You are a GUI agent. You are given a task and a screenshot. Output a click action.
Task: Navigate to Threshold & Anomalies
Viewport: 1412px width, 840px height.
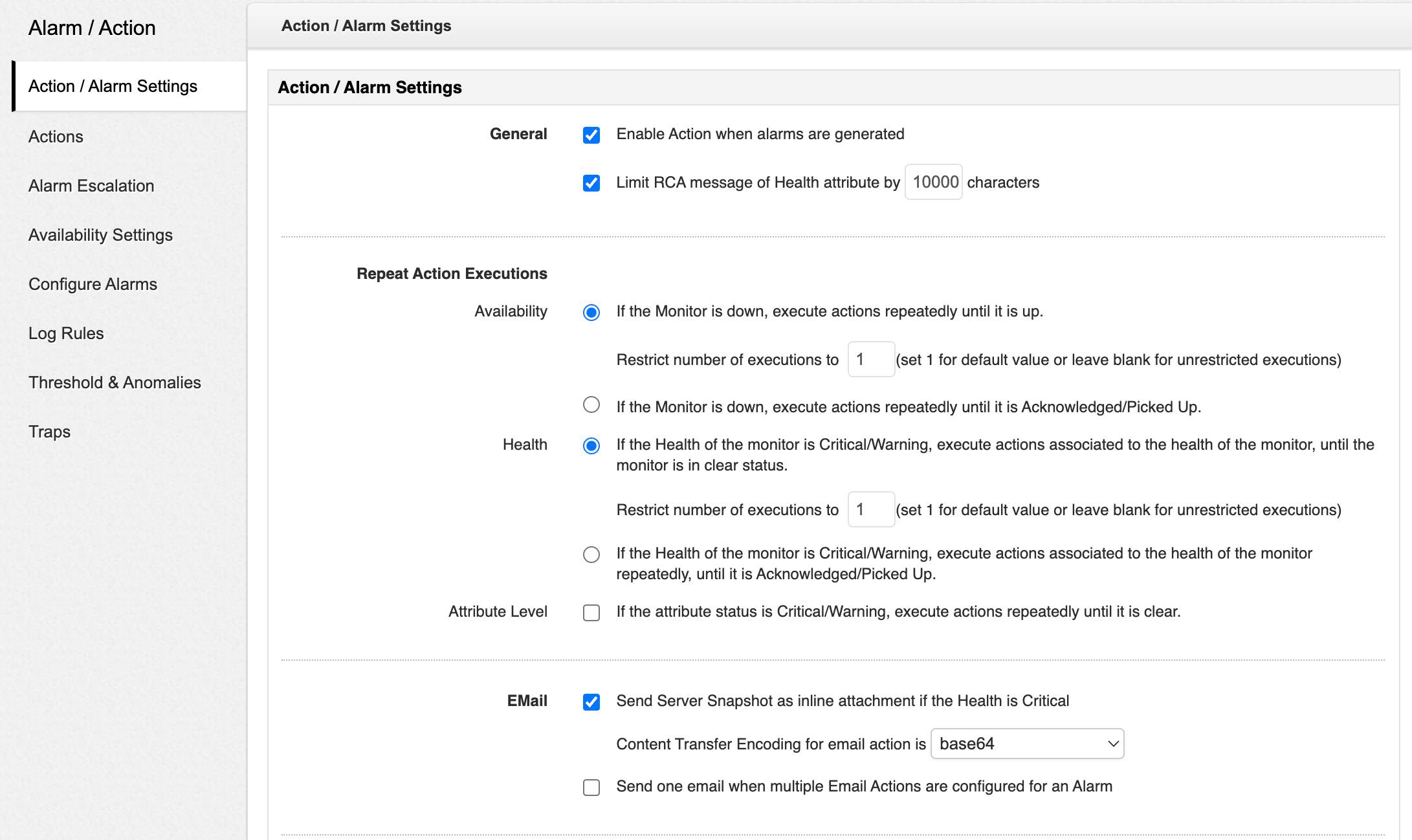click(115, 382)
